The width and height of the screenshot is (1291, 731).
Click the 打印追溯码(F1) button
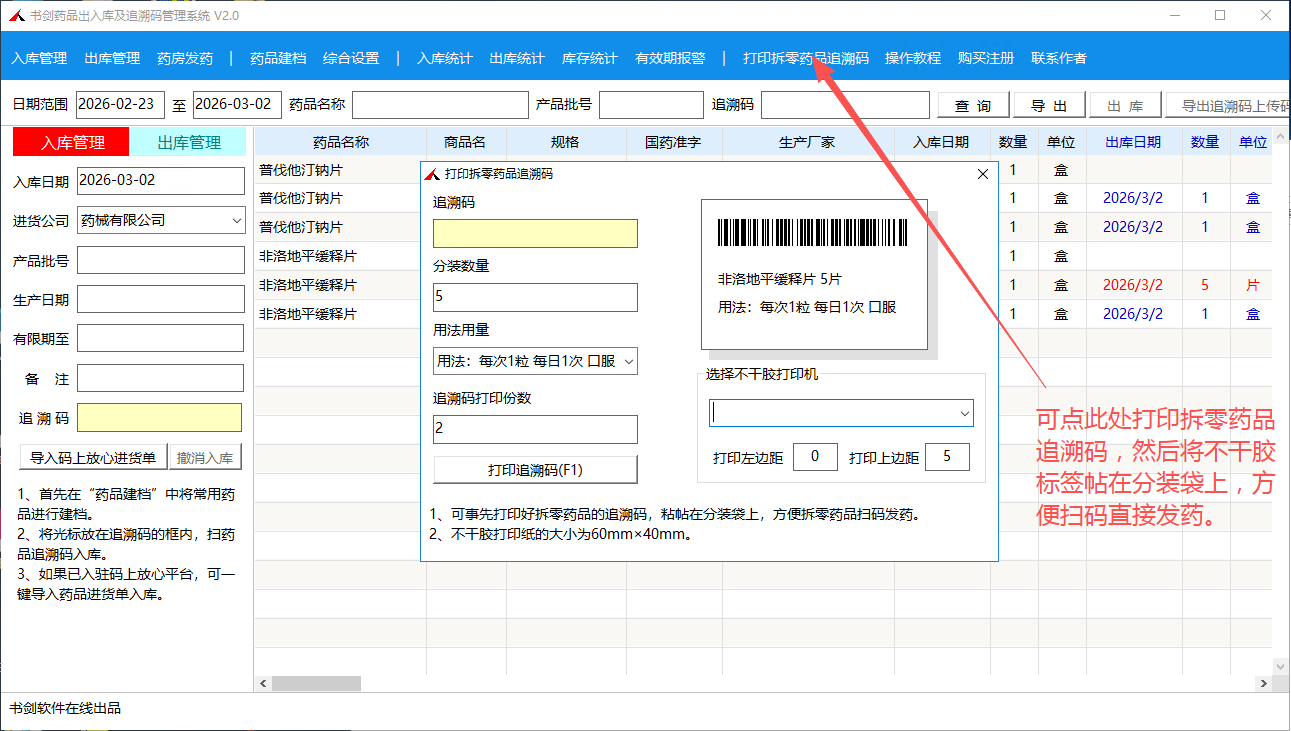(x=535, y=470)
